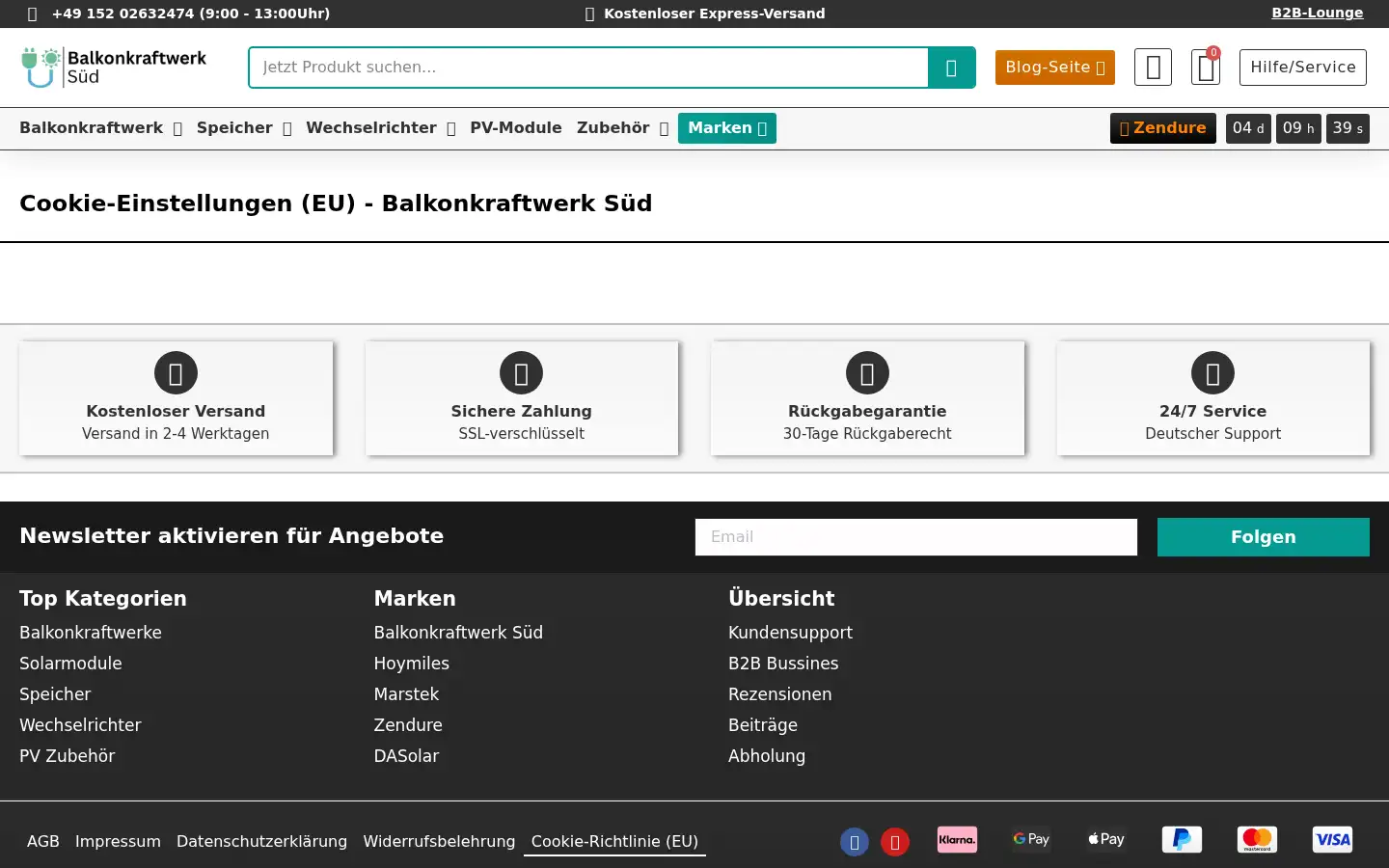Click the Apple Pay payment logo
This screenshot has width=1389, height=868.
1106,839
